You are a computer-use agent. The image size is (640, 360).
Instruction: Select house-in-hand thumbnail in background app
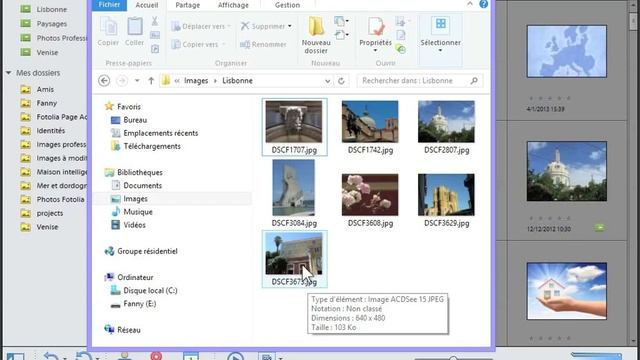tap(567, 291)
